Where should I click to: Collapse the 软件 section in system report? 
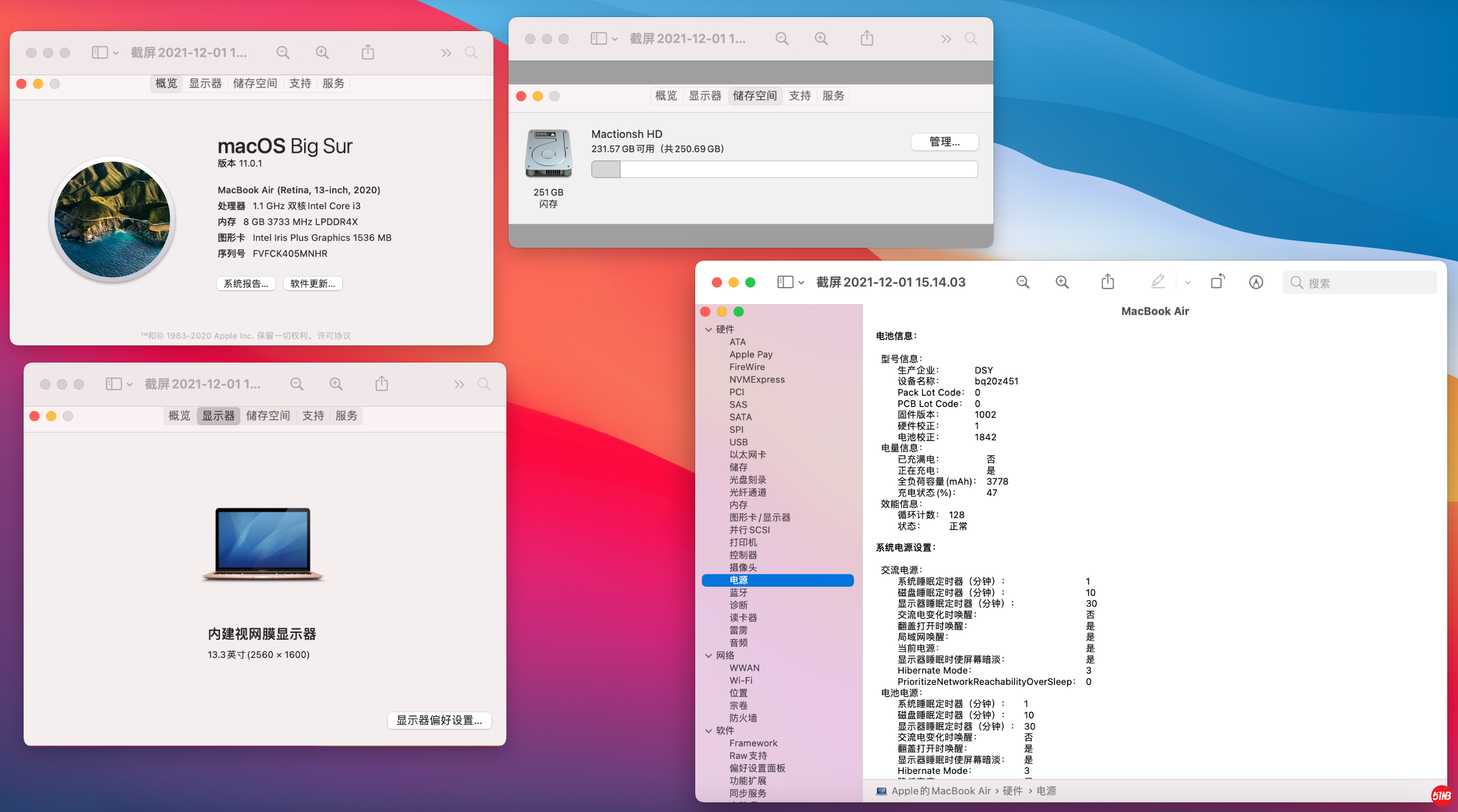[709, 730]
